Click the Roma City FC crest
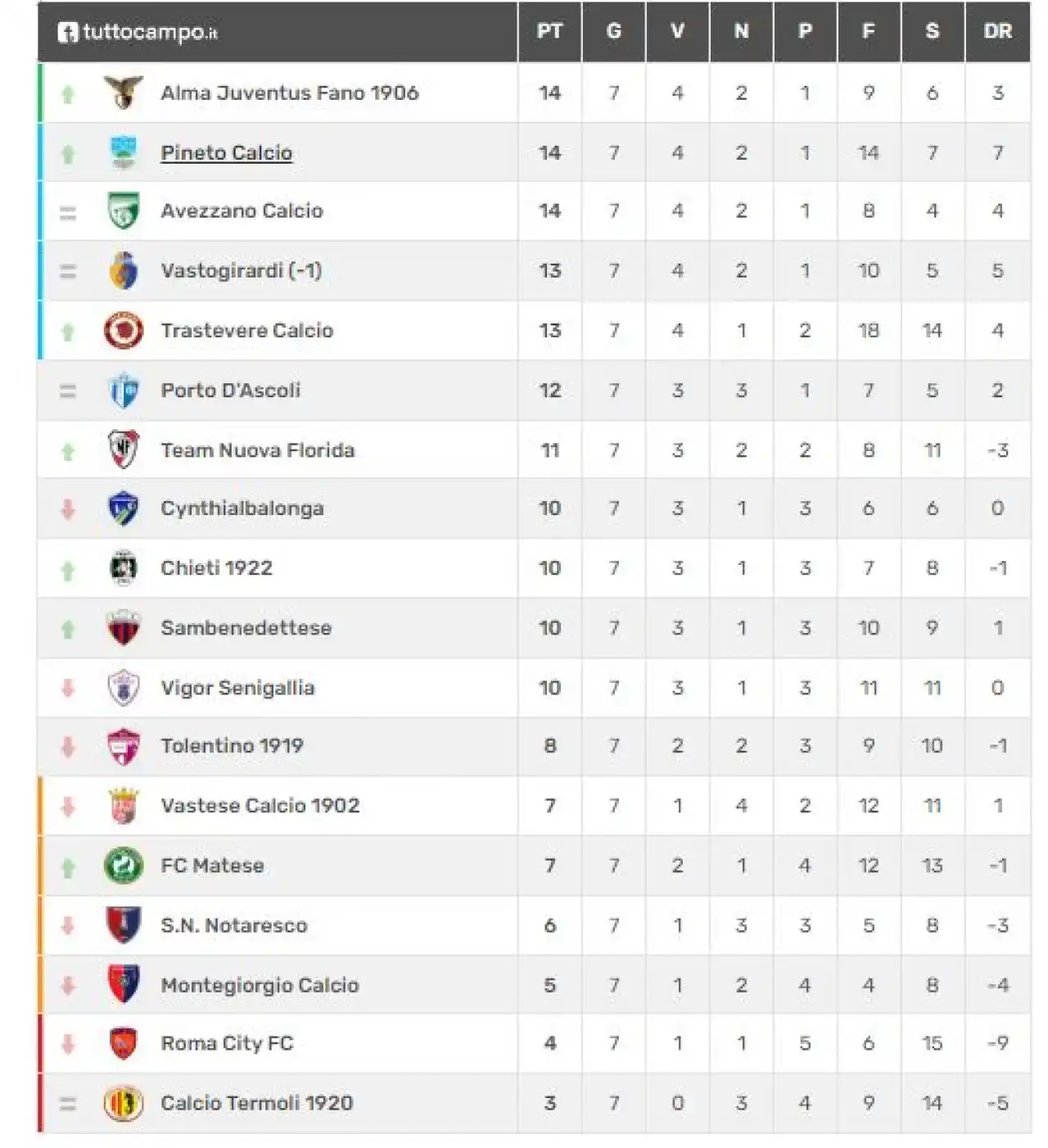 point(124,1044)
